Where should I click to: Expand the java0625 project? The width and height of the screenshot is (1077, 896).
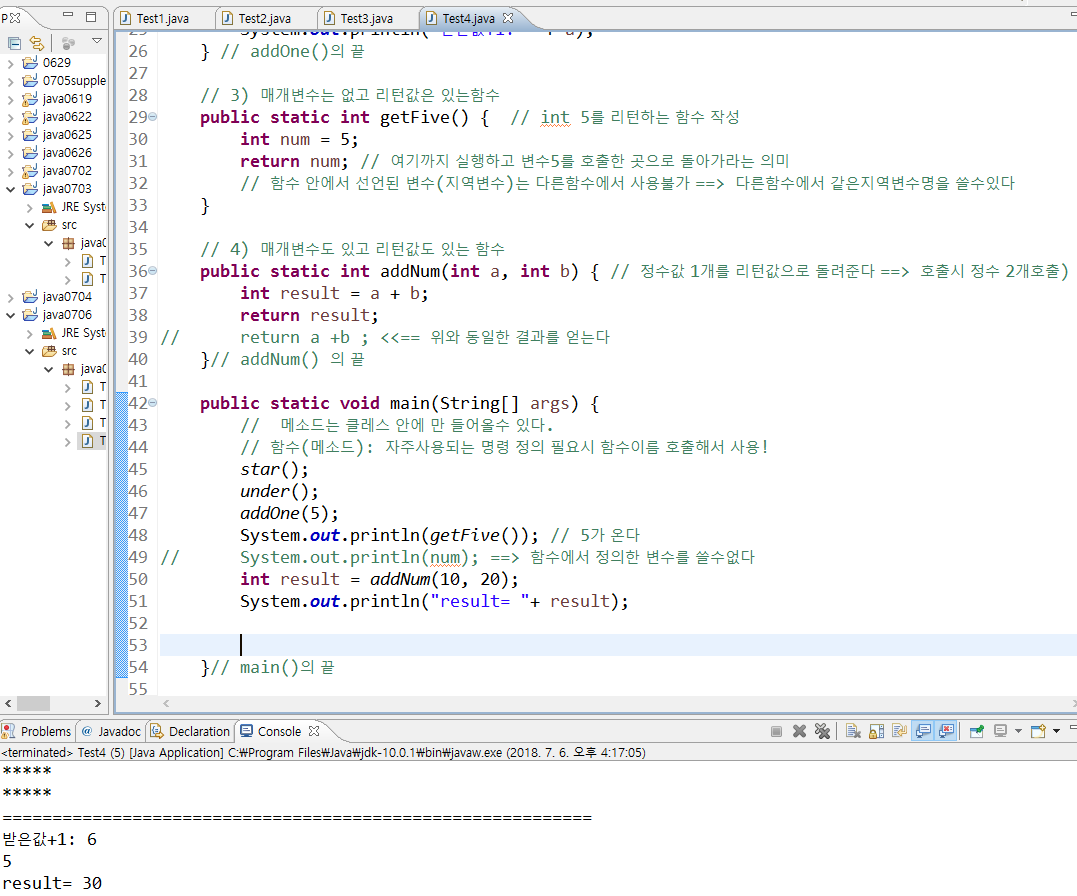coord(10,135)
